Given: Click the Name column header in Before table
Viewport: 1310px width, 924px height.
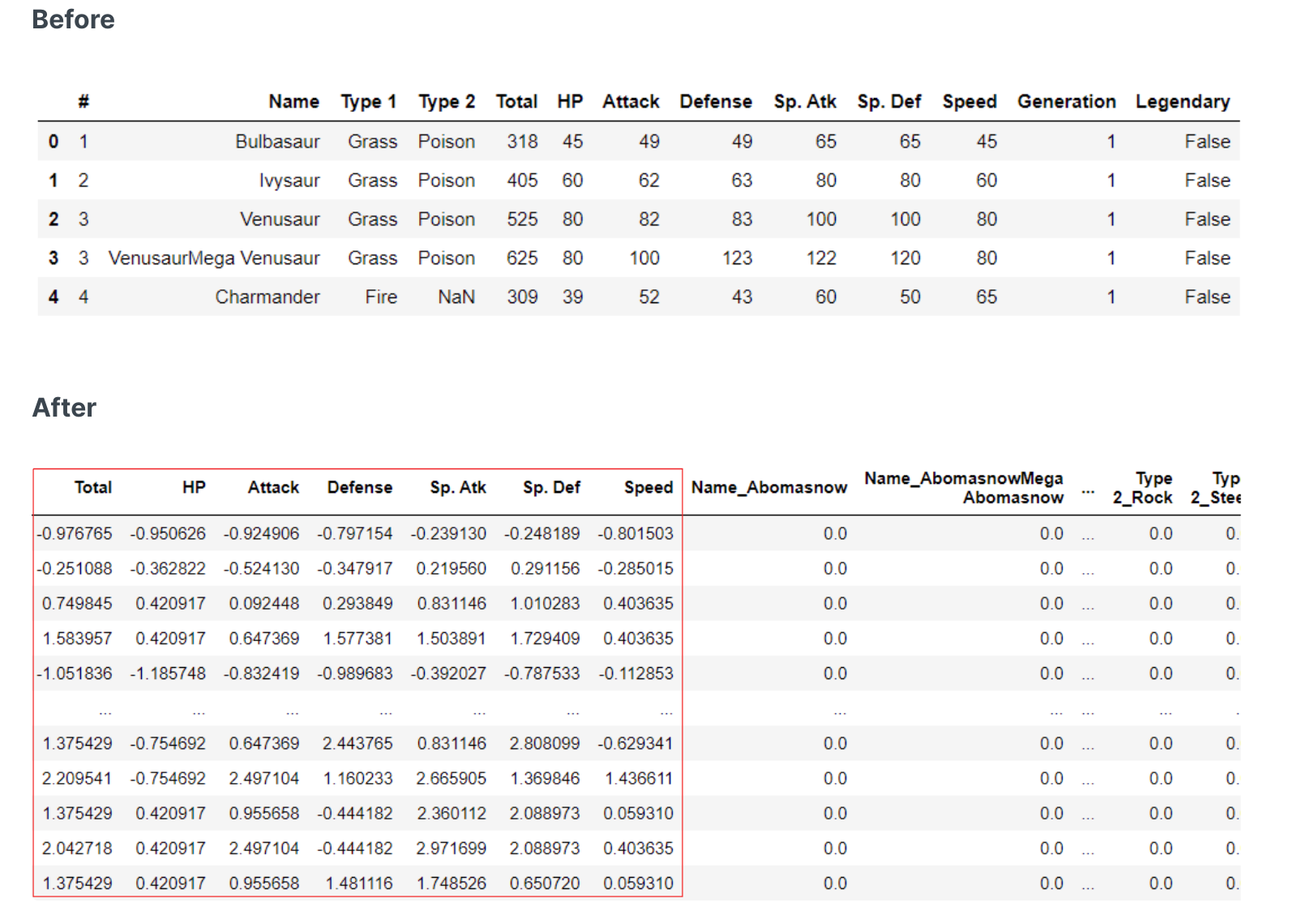Looking at the screenshot, I should (293, 101).
